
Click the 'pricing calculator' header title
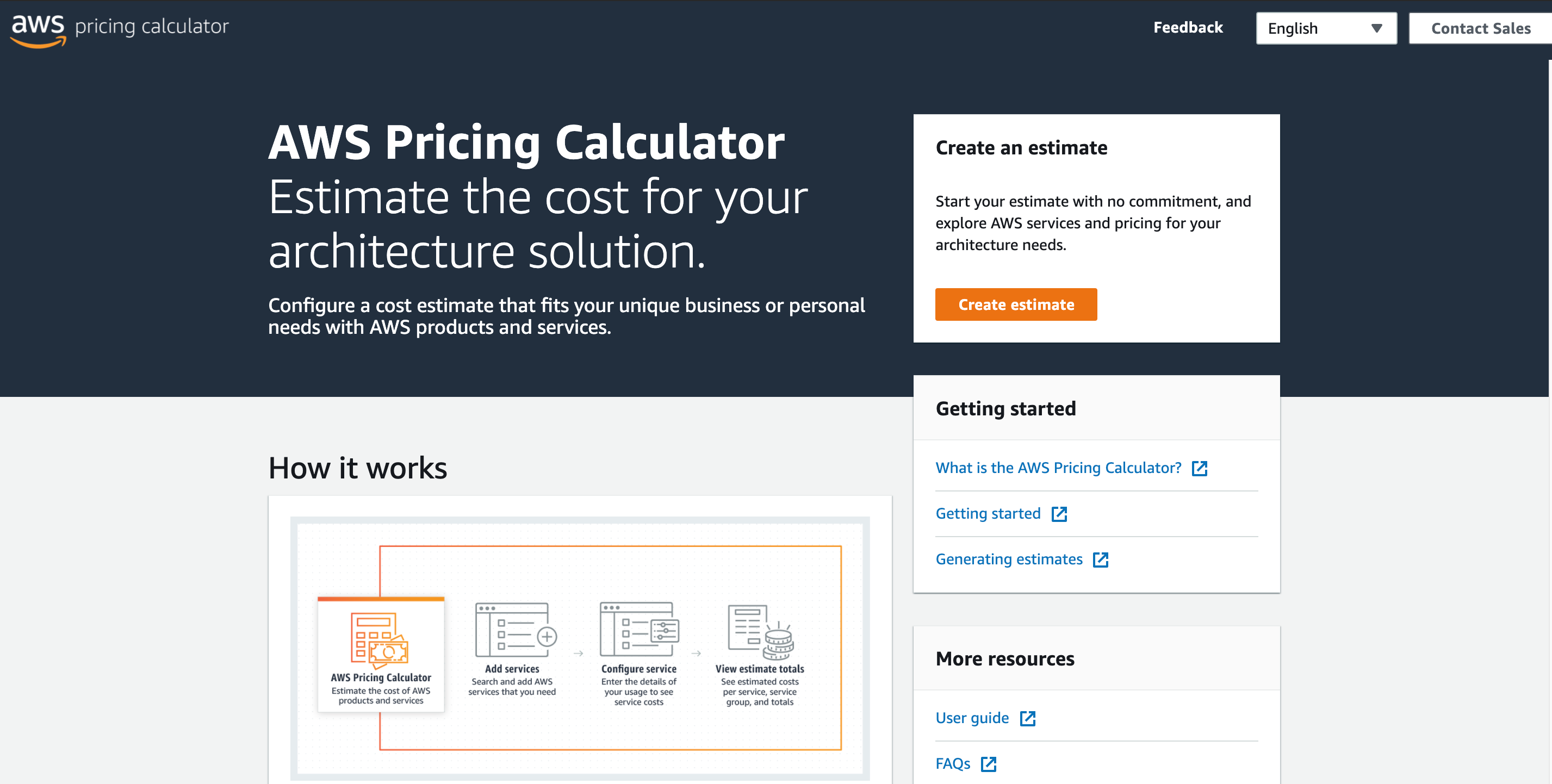(x=152, y=27)
